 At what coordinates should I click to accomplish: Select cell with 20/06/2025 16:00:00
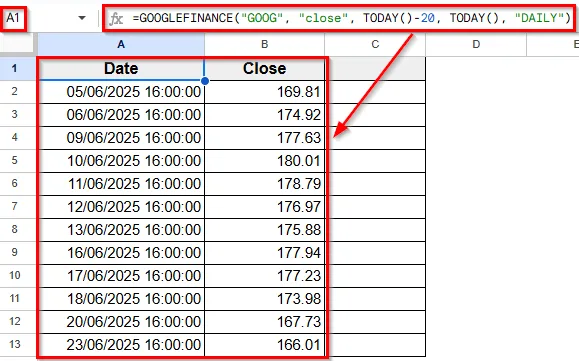tap(121, 322)
